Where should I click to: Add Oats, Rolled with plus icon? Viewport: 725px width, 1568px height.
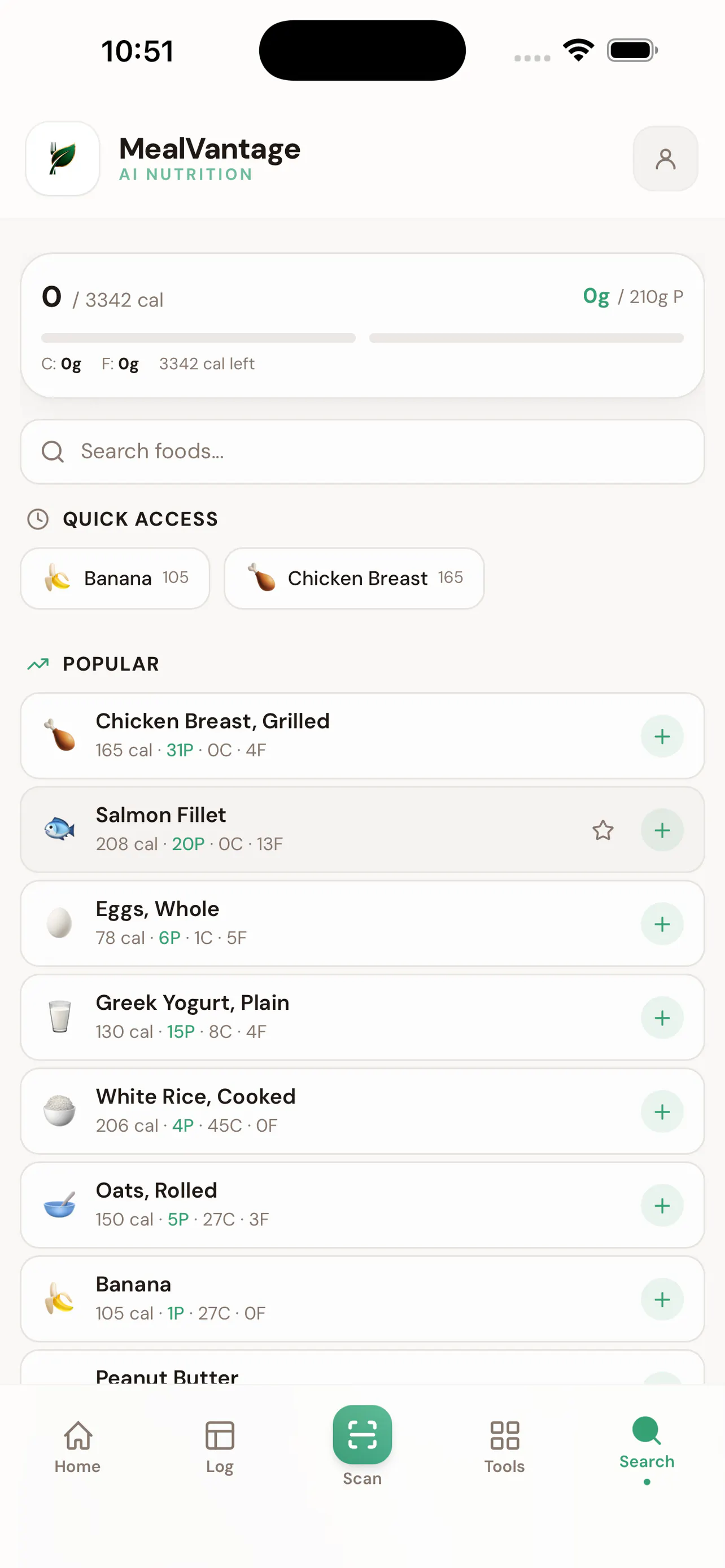pyautogui.click(x=662, y=1205)
